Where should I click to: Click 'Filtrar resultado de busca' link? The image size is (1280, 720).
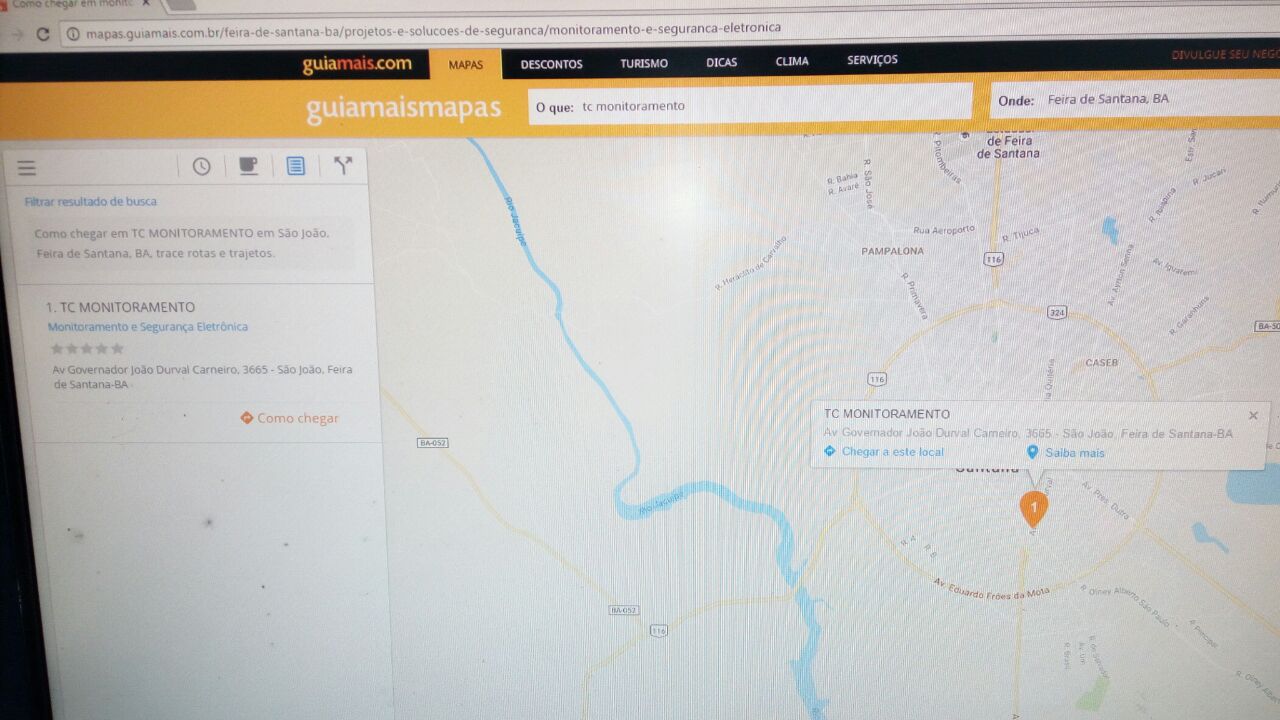click(91, 202)
